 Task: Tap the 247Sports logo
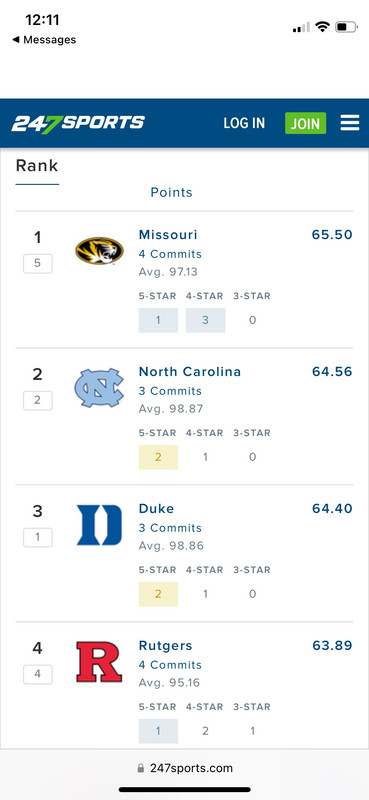click(78, 123)
